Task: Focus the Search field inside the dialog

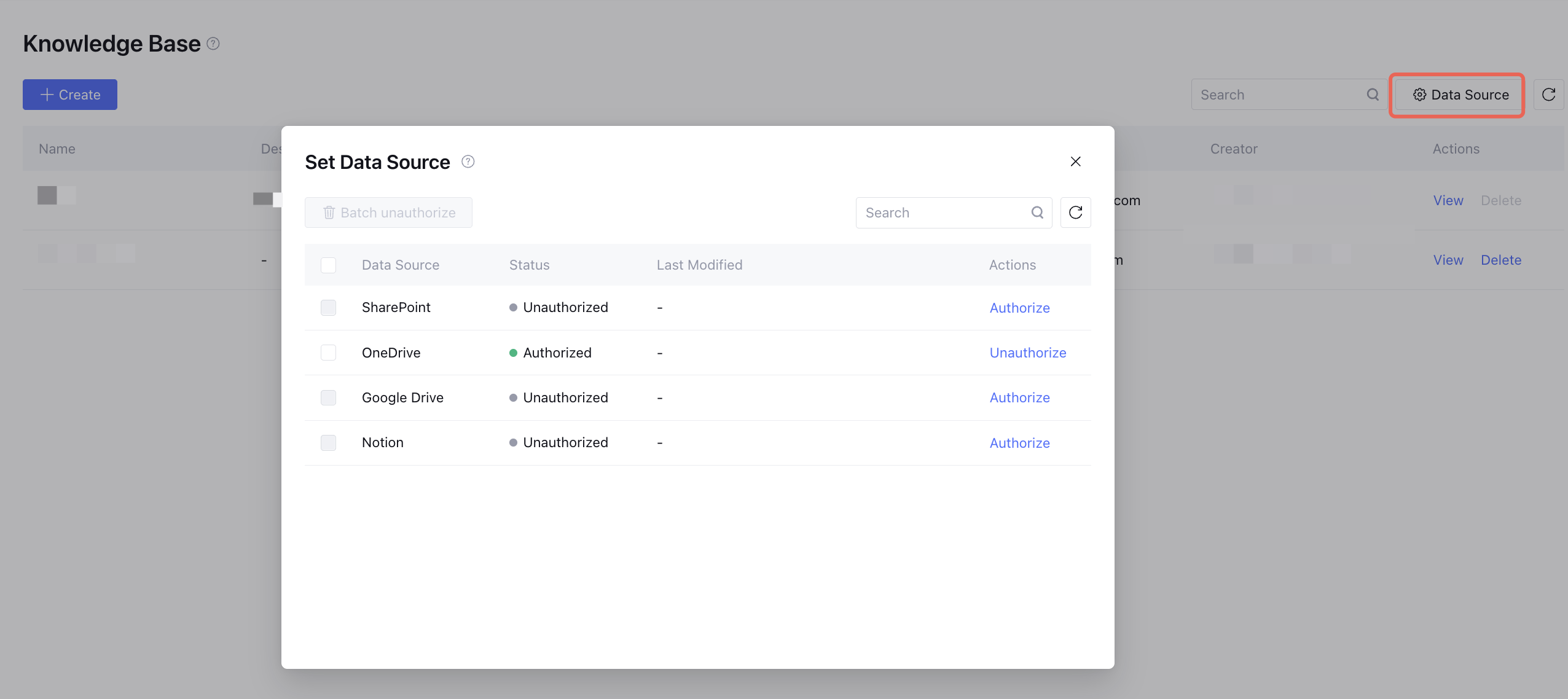Action: click(943, 213)
